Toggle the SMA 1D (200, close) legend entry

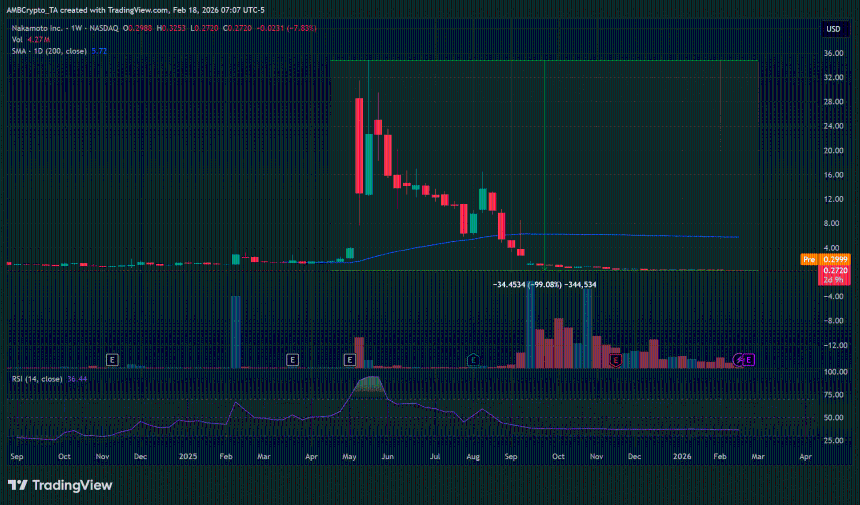coord(59,51)
